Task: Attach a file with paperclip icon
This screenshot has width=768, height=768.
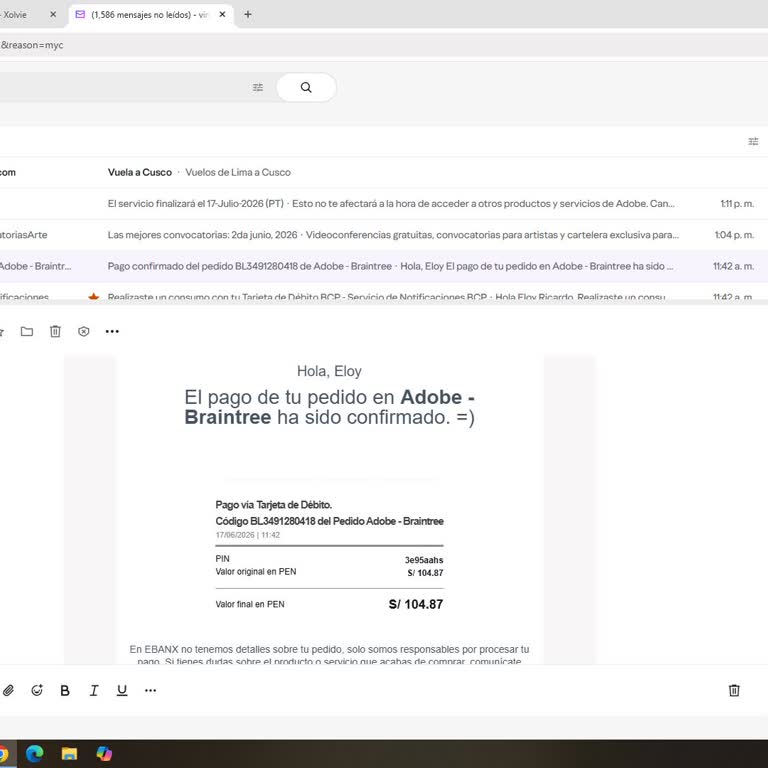Action: click(x=8, y=690)
